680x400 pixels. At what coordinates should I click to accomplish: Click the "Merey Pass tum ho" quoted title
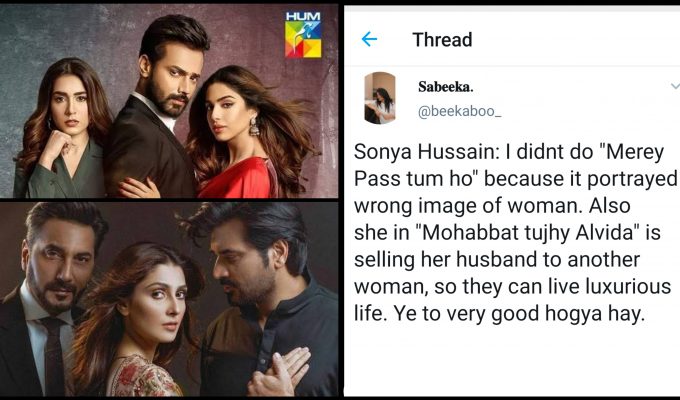coord(509,165)
